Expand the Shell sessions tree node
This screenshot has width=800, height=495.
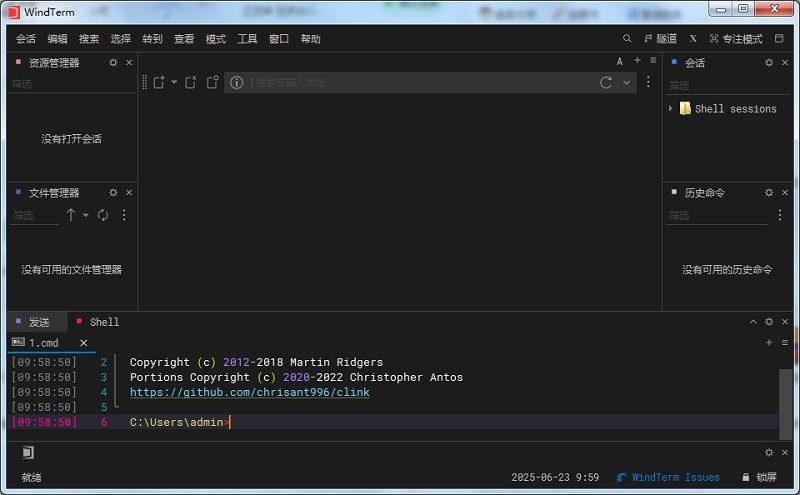coord(671,108)
